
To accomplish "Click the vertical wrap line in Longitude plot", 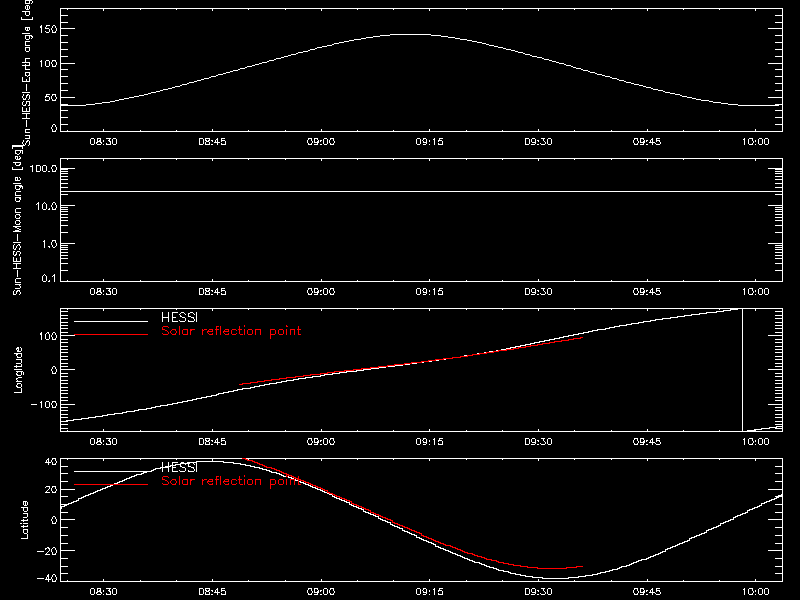I will tap(742, 370).
